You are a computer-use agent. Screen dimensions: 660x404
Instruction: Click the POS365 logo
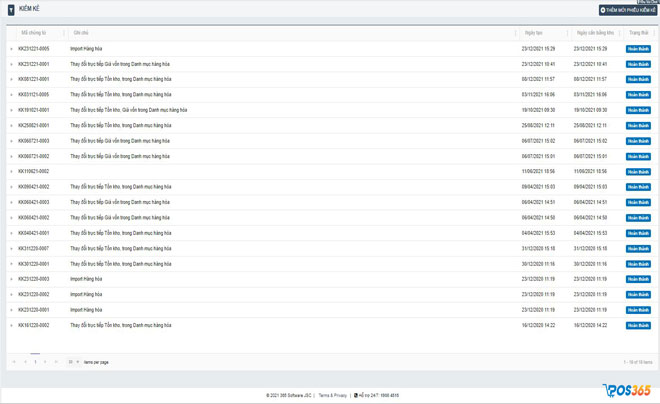pos(627,391)
